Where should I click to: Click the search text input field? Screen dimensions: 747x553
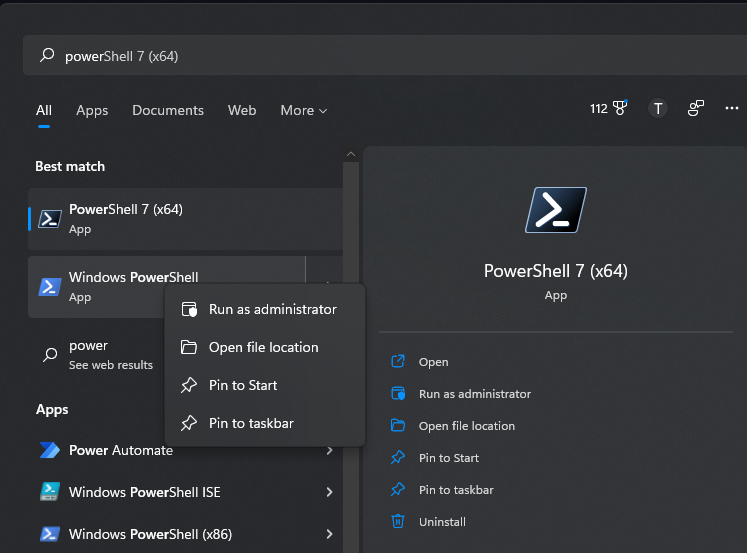tap(380, 56)
